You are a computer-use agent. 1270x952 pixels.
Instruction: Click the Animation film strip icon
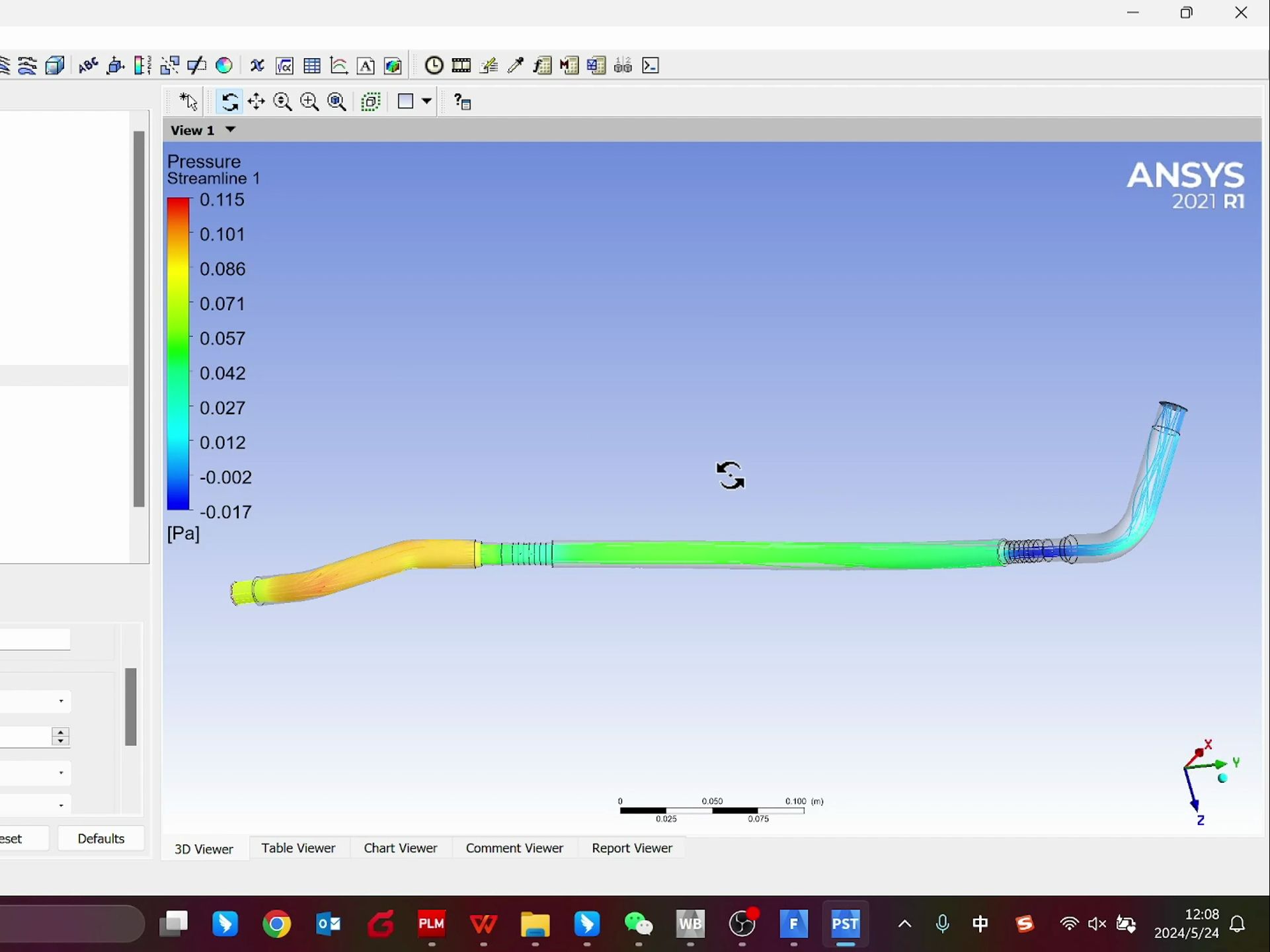coord(461,65)
